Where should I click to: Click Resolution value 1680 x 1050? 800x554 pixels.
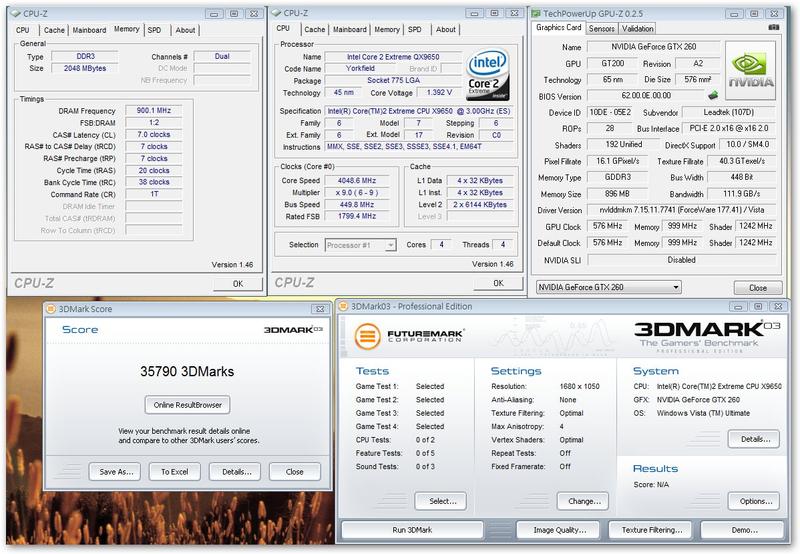point(579,386)
